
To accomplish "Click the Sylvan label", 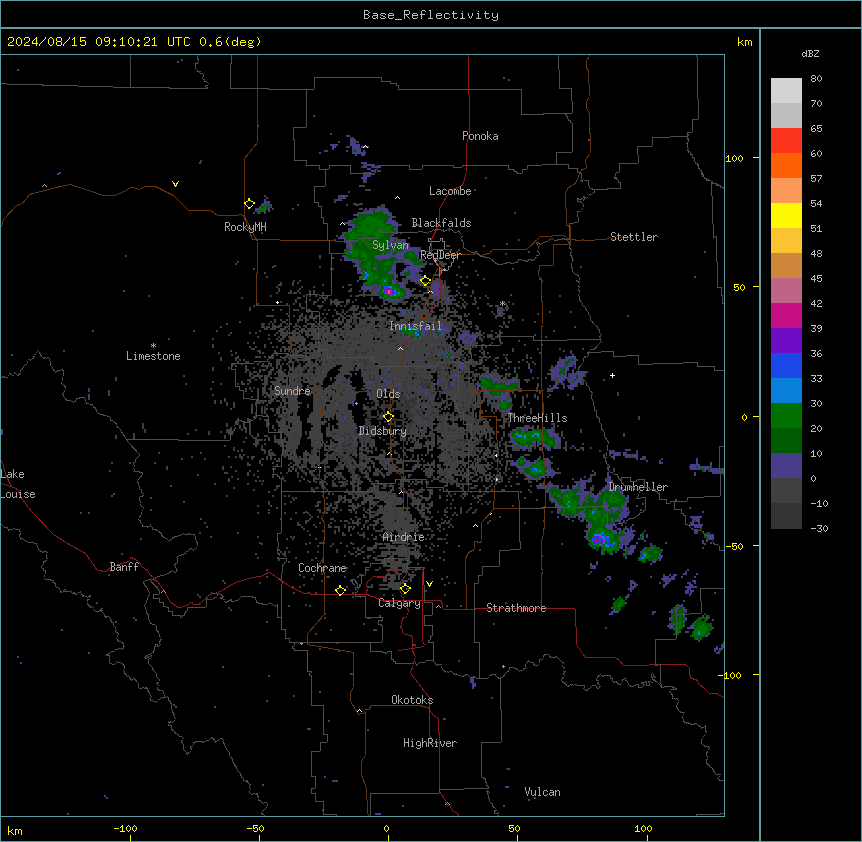I will tap(390, 245).
